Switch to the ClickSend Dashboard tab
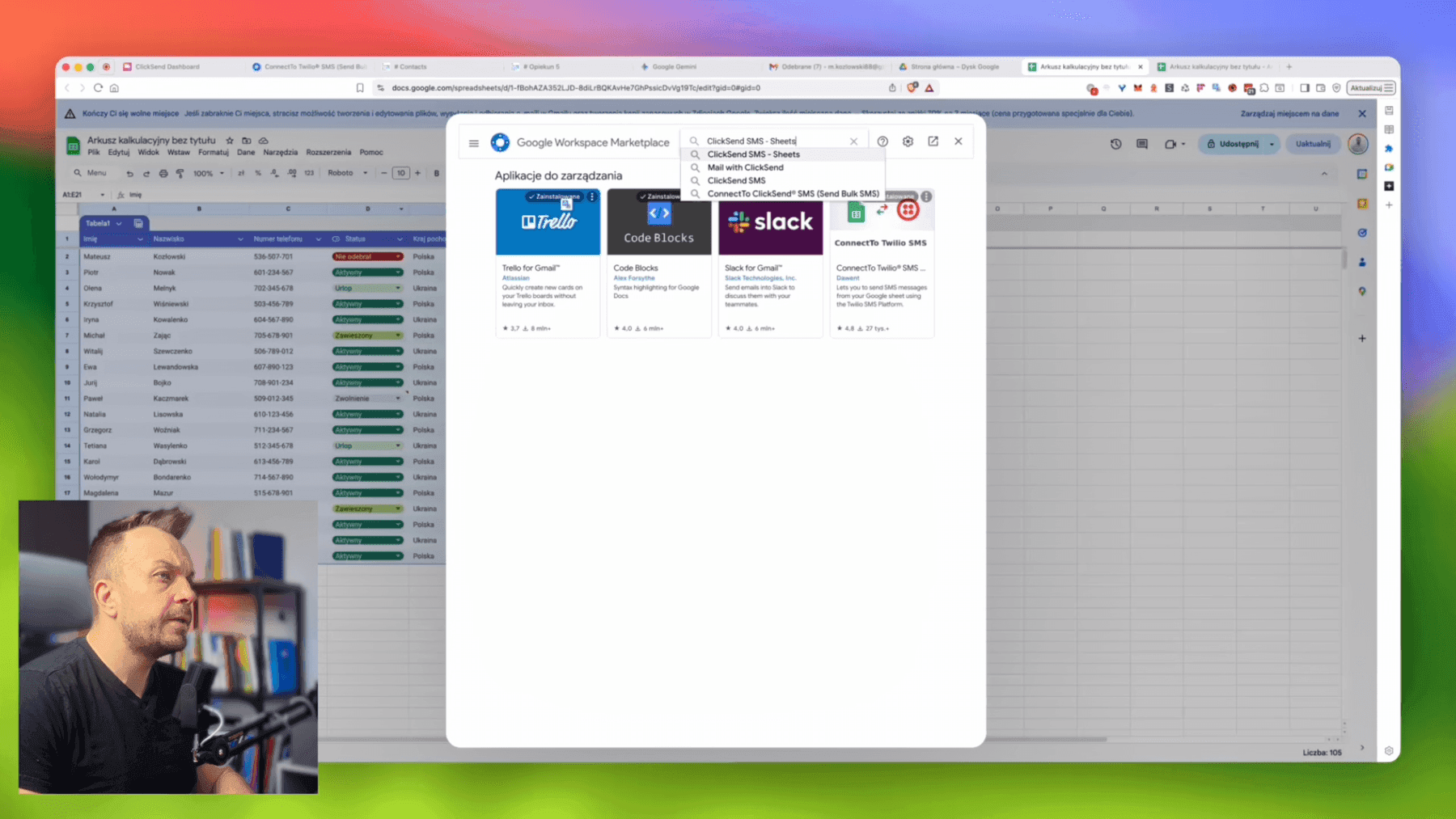 (167, 67)
